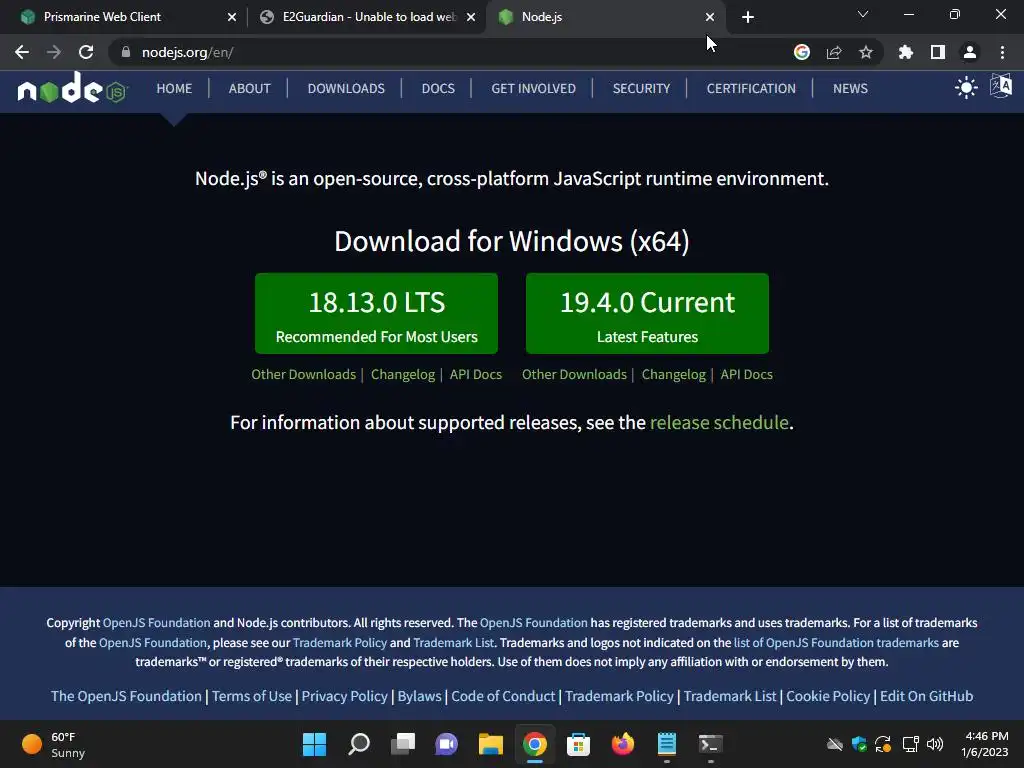
Task: Open Changelog under the Current button
Action: tap(673, 374)
